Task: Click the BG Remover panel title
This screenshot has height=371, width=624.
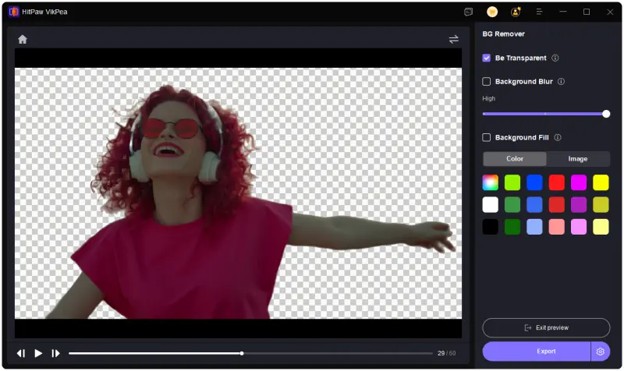Action: pyautogui.click(x=503, y=34)
